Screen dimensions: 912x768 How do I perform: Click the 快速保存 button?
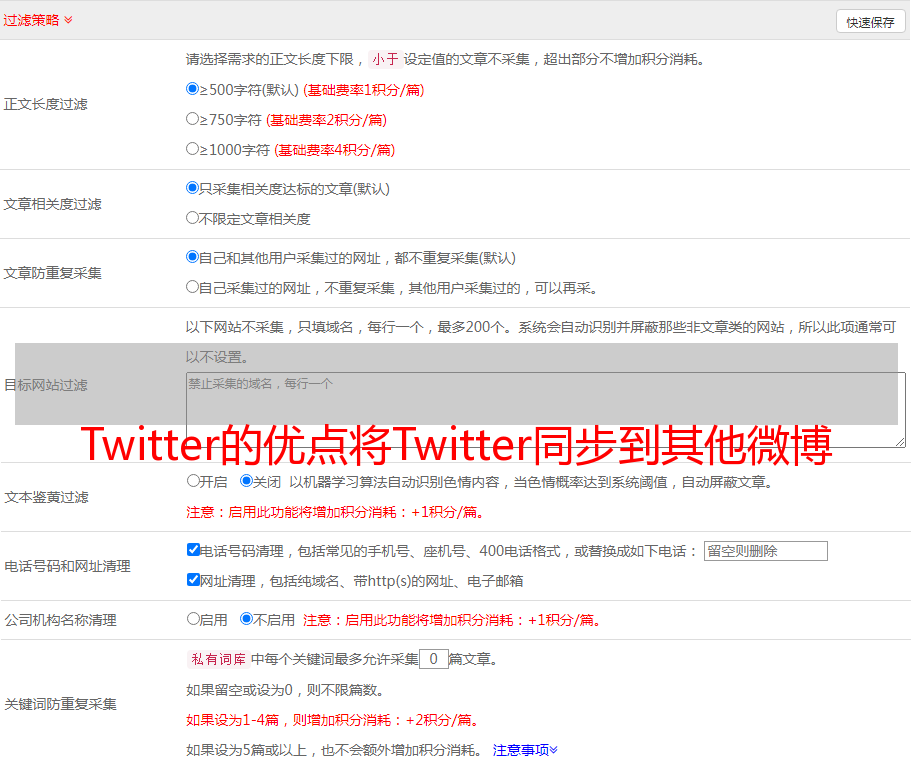(870, 22)
